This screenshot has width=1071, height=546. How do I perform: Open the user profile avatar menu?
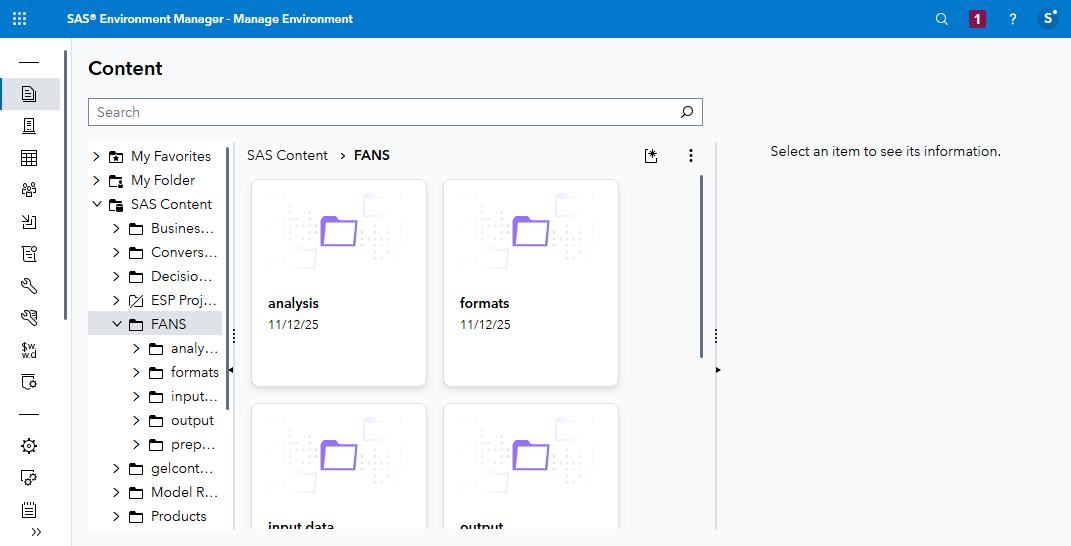(x=1048, y=18)
